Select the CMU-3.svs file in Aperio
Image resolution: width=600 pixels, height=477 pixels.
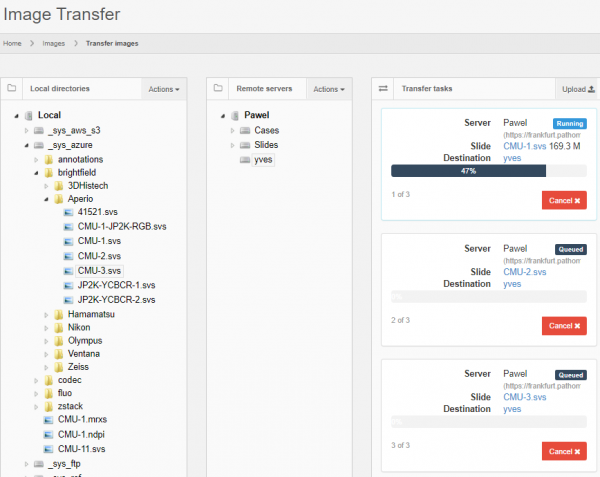pyautogui.click(x=99, y=271)
